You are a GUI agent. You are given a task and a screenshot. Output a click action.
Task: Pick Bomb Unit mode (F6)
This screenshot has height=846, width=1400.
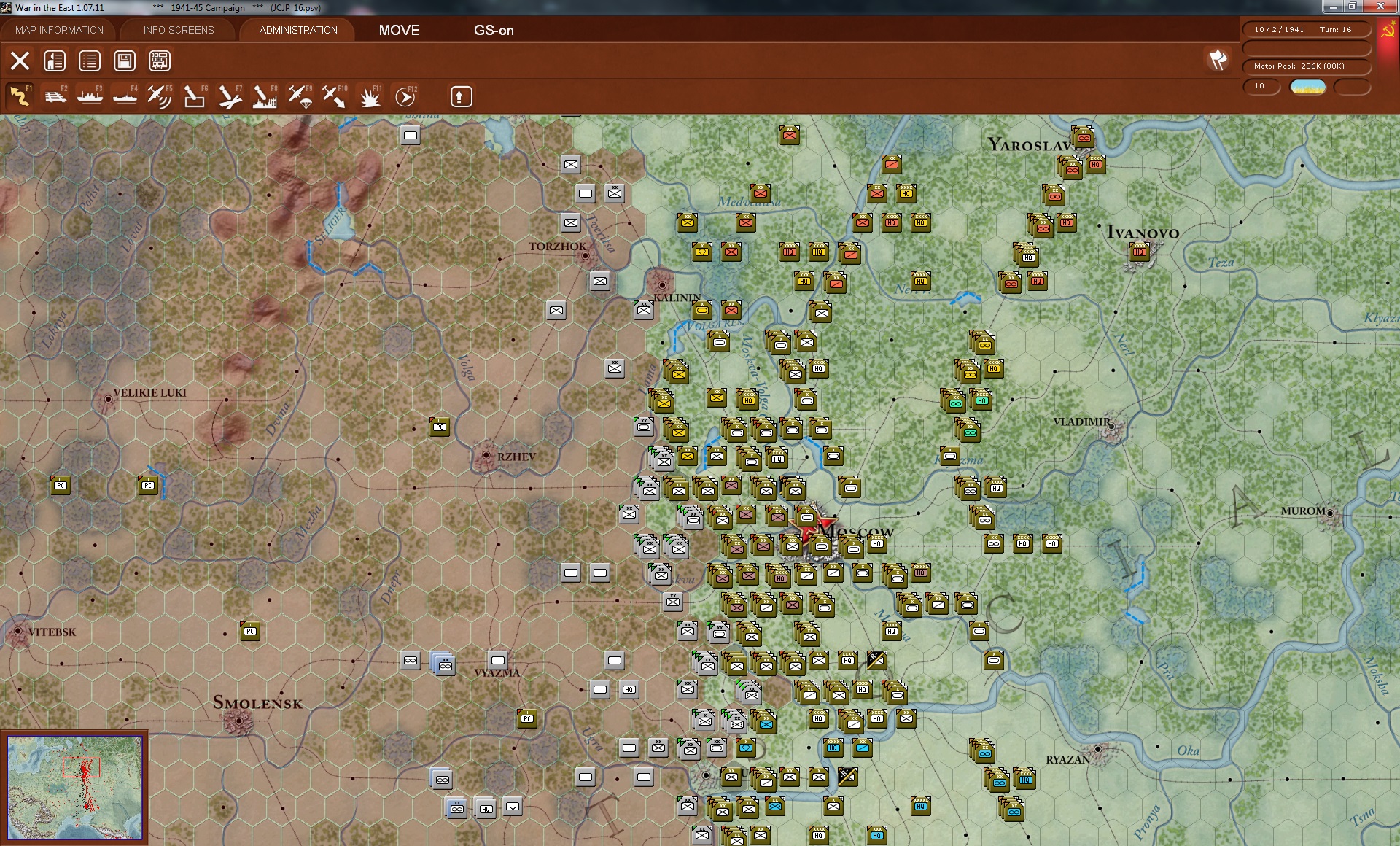tap(195, 96)
